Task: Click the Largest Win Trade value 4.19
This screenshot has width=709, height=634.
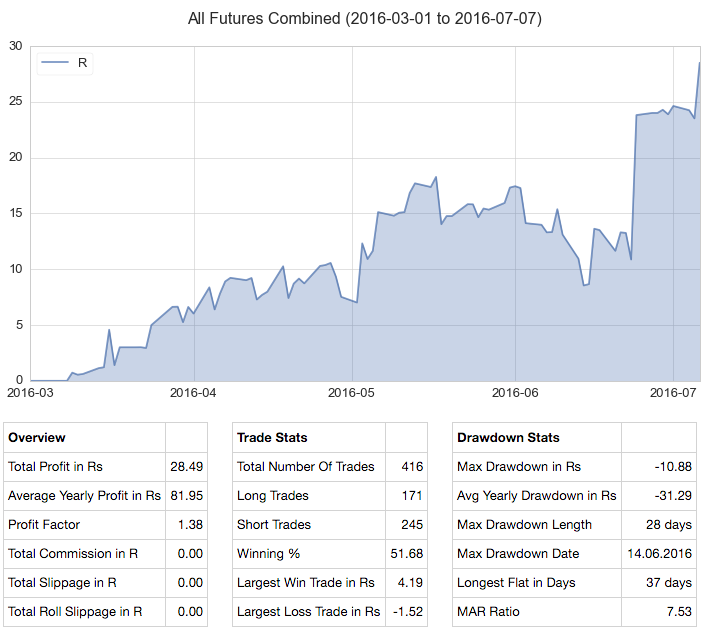Action: coord(411,582)
